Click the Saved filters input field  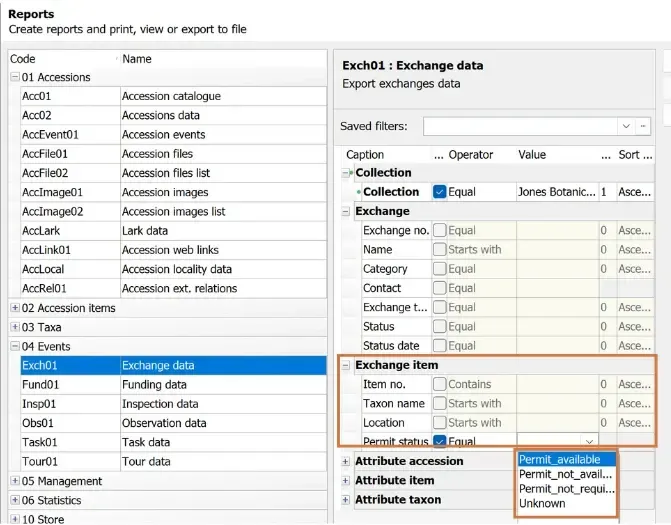[521, 126]
